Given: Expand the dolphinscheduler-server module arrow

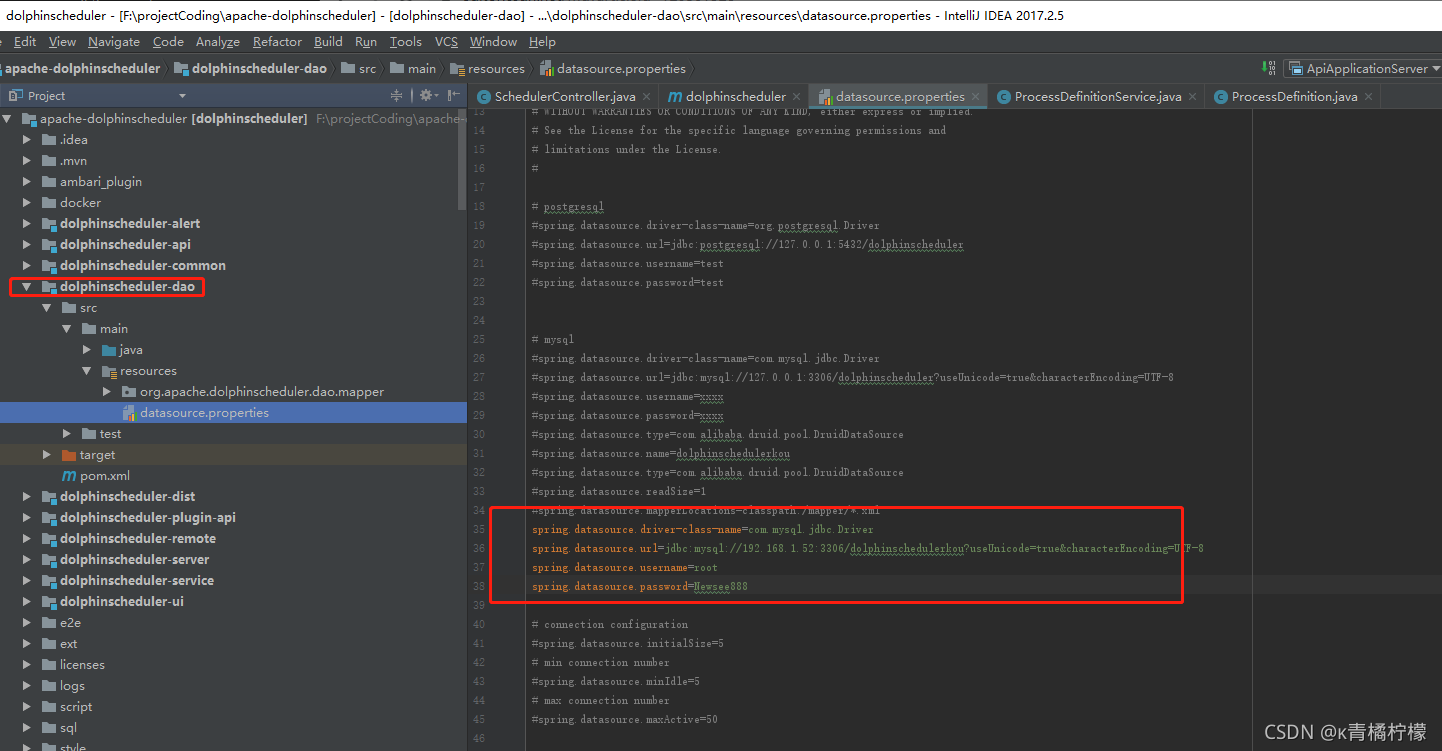Looking at the screenshot, I should 27,560.
